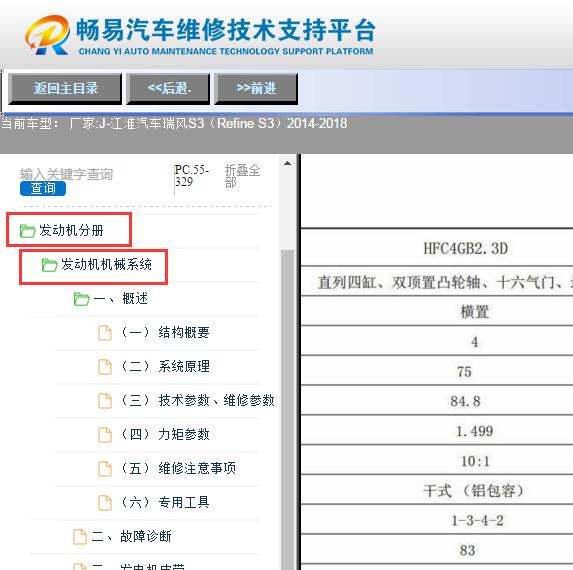Open the （六）专用工具 page
Viewport: 573px width, 570px height.
(165, 502)
